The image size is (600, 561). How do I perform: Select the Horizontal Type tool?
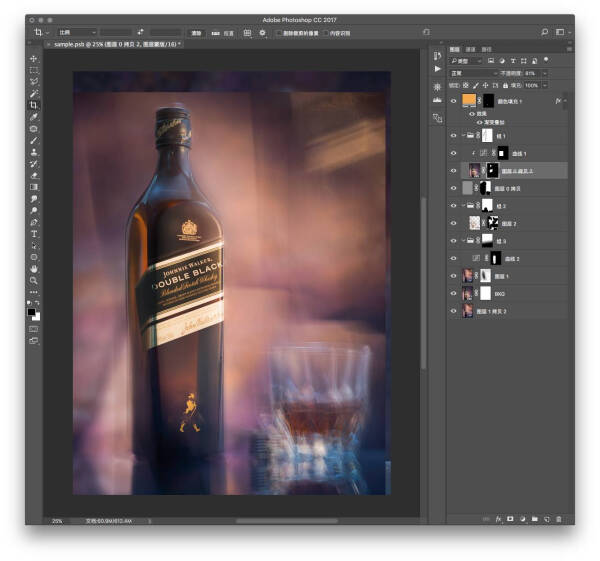(34, 234)
